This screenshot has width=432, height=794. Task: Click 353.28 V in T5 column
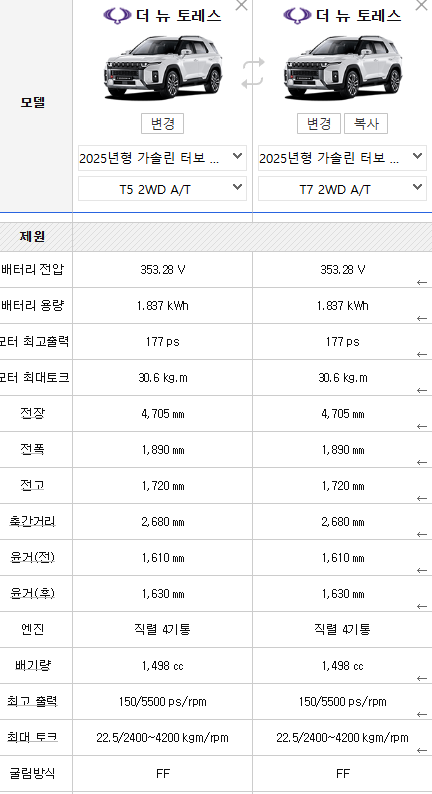click(163, 269)
